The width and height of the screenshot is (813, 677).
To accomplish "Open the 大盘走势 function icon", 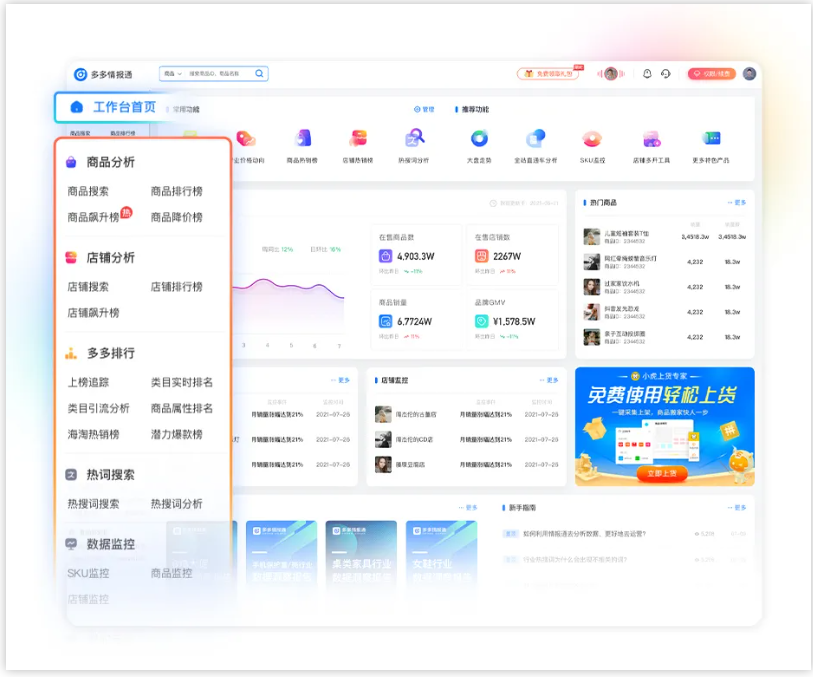I will pos(478,139).
